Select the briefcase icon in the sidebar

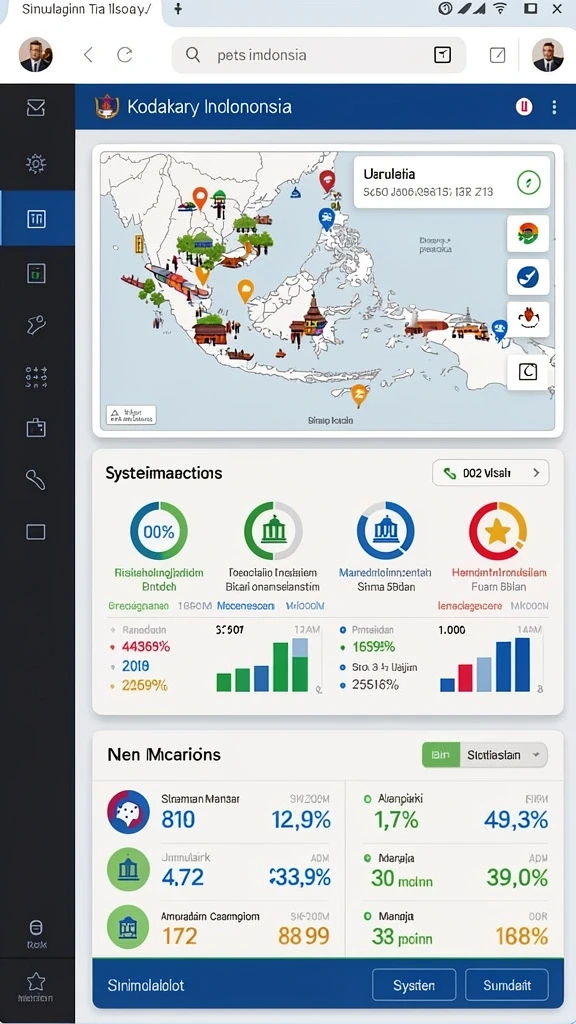point(36,428)
